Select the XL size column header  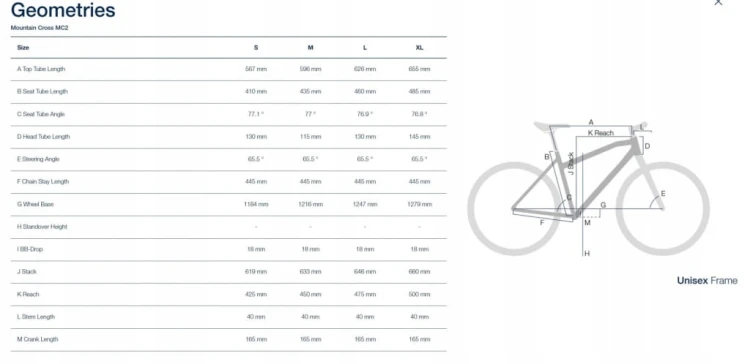[x=419, y=47]
